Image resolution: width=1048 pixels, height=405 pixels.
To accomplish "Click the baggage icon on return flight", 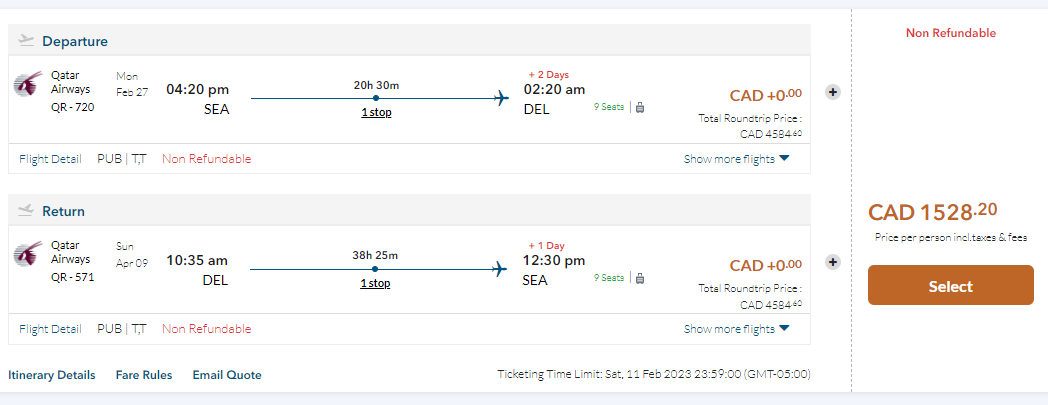I will [x=640, y=277].
